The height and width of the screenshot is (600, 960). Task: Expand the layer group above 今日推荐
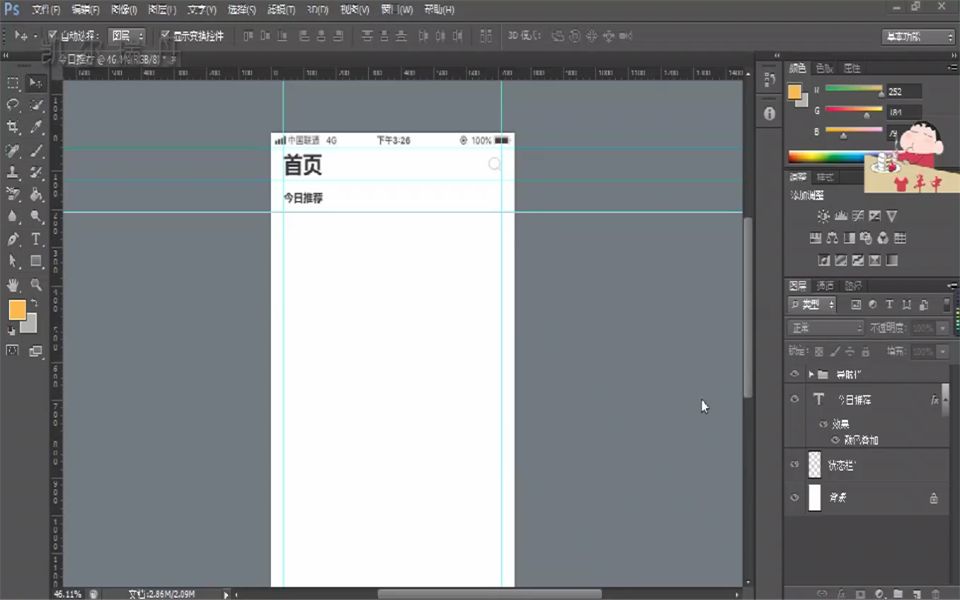810,373
